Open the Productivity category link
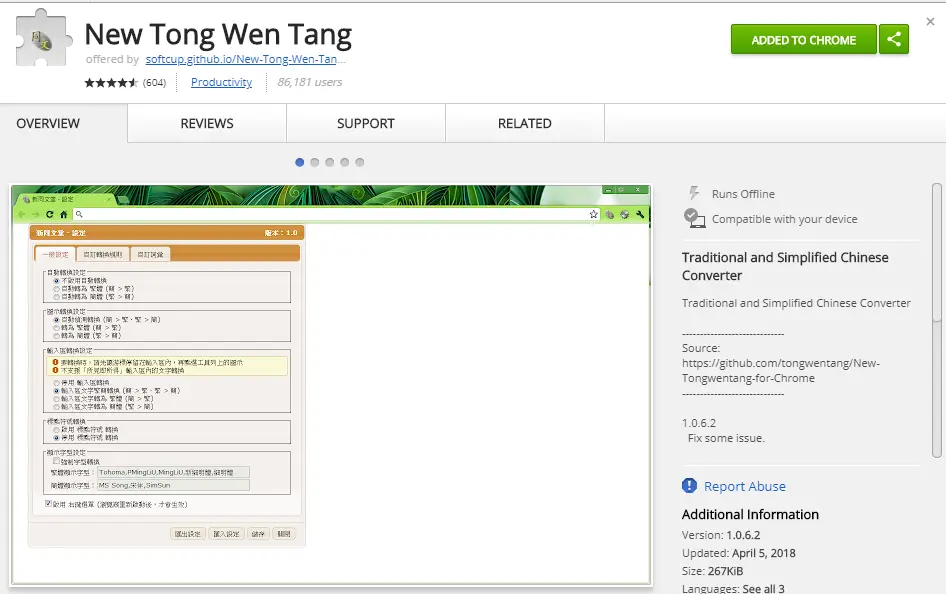The image size is (946, 594). (x=221, y=82)
